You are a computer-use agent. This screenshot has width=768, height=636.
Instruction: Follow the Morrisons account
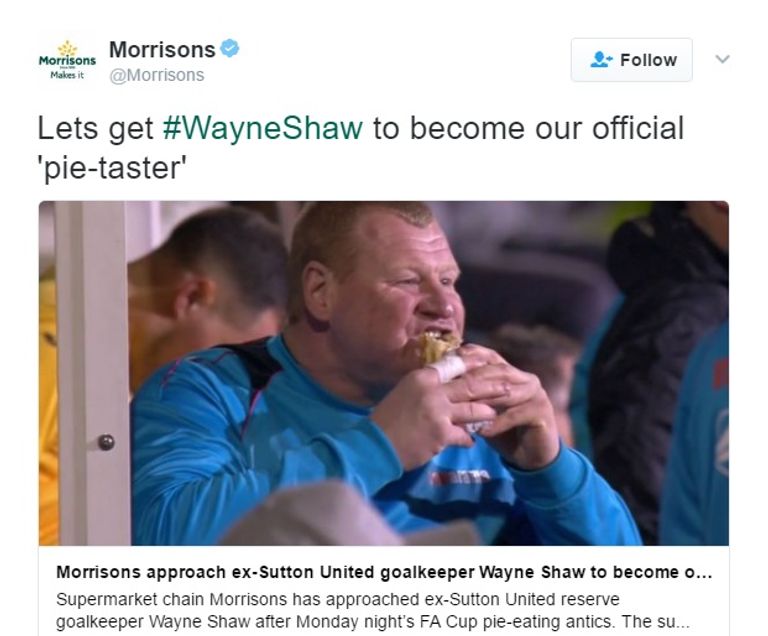[x=631, y=60]
